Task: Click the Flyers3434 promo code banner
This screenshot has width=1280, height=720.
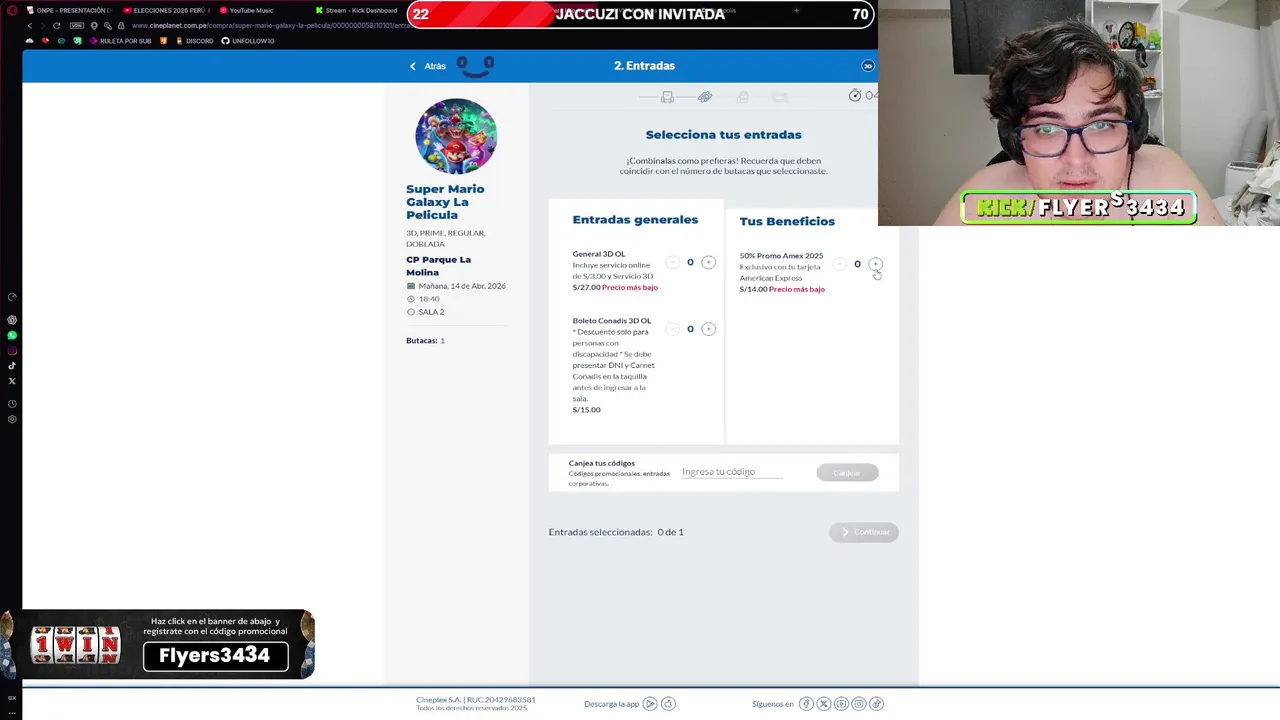Action: (215, 656)
